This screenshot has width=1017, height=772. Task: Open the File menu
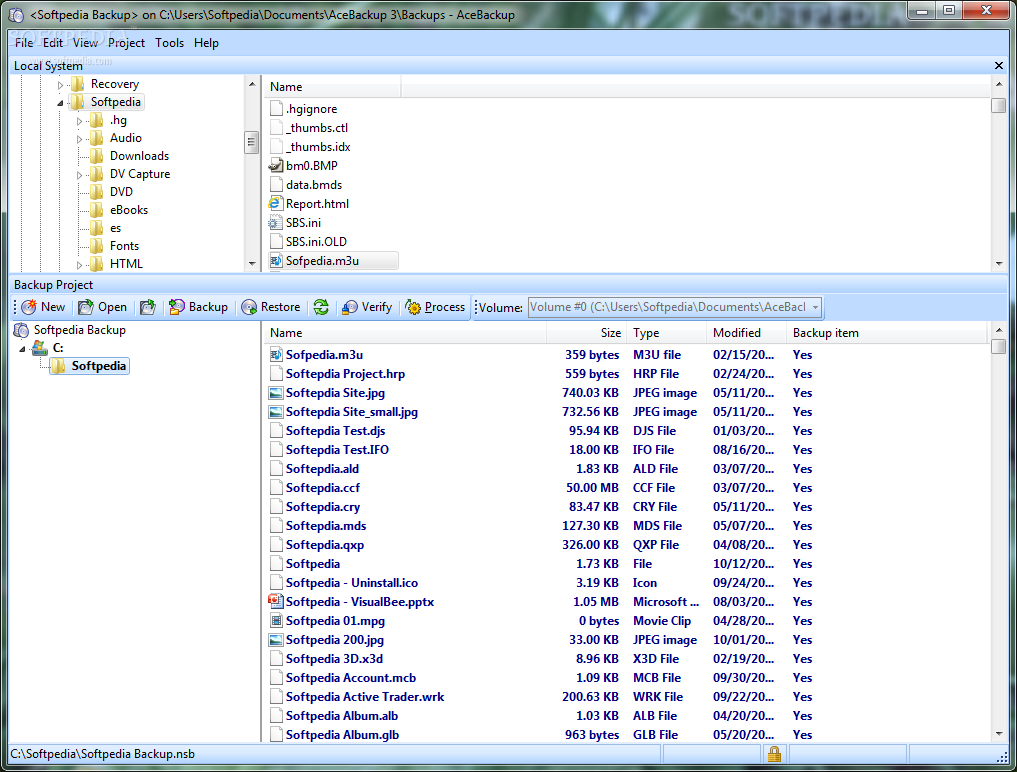(24, 43)
